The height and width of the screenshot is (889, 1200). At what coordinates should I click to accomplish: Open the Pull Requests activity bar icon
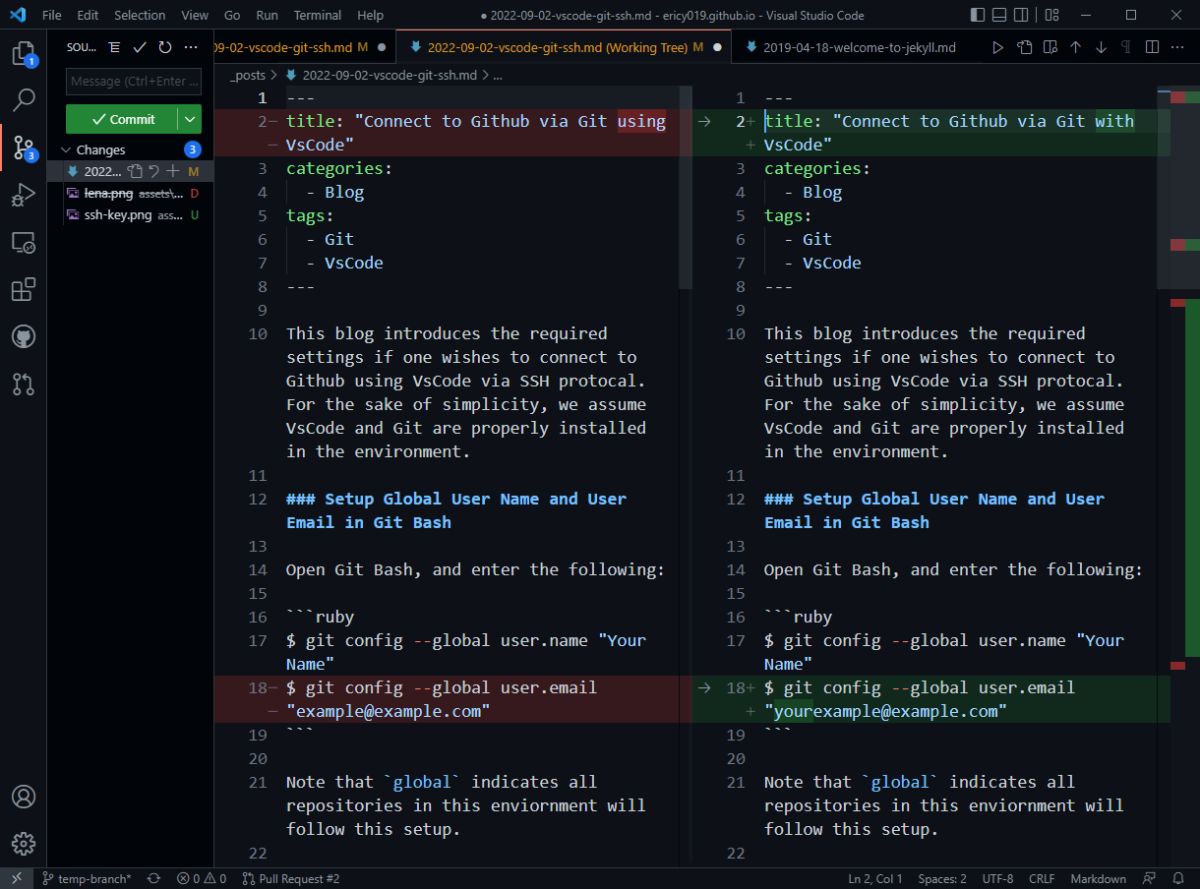23,384
